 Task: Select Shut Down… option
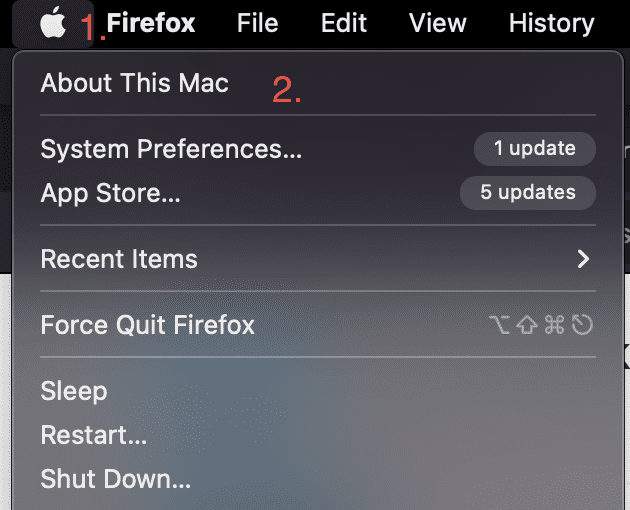click(x=115, y=479)
